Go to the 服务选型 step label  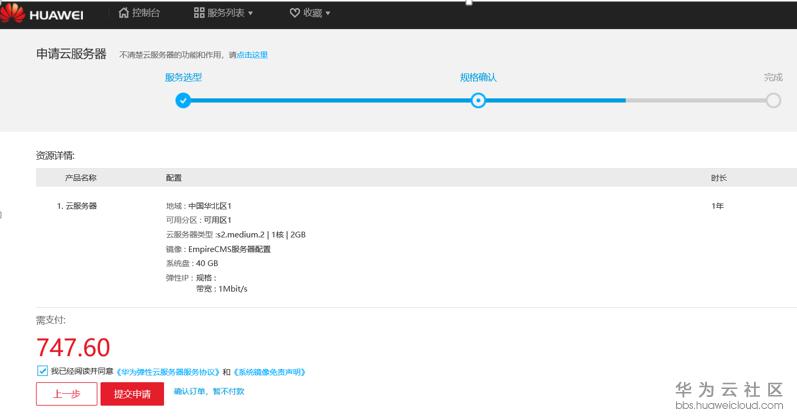(x=183, y=77)
